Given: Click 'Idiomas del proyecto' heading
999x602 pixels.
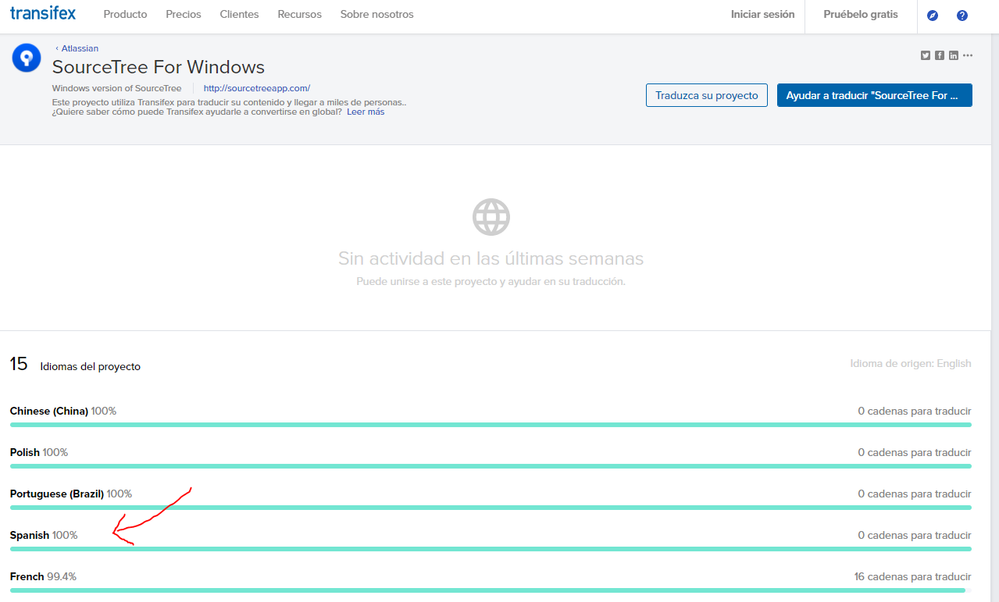Looking at the screenshot, I should pyautogui.click(x=90, y=366).
